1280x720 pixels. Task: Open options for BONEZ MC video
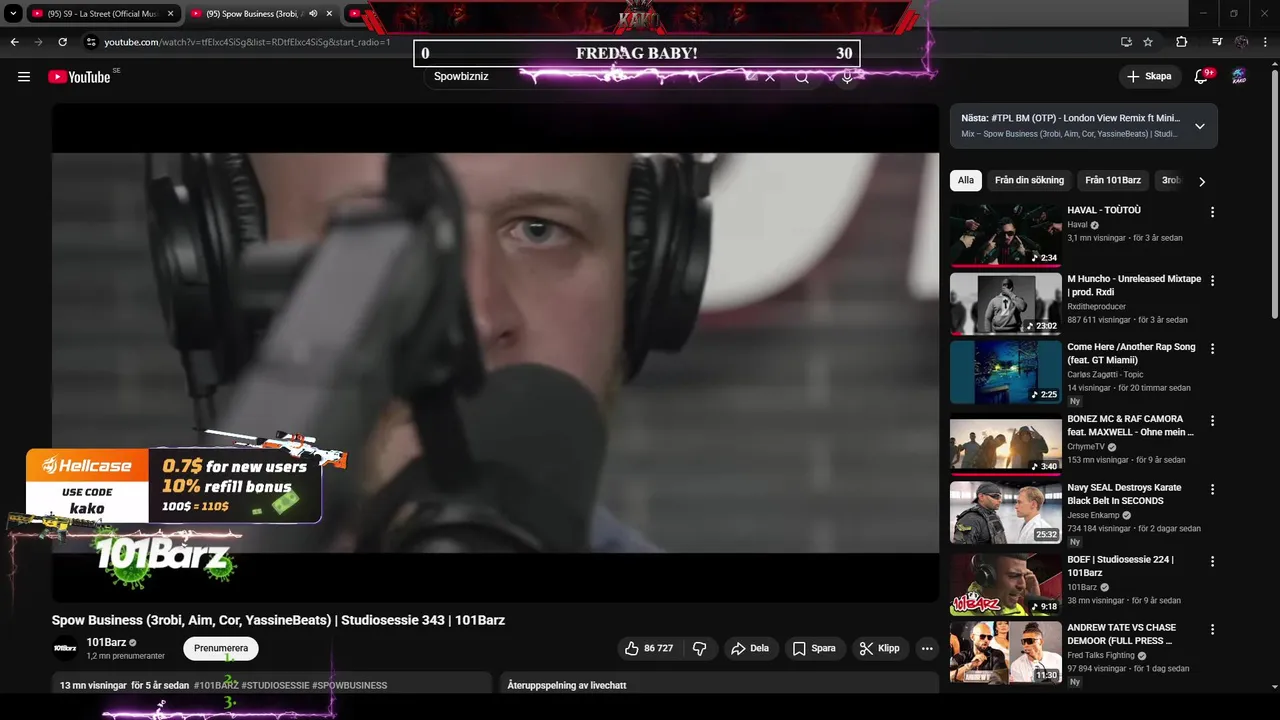1212,421
